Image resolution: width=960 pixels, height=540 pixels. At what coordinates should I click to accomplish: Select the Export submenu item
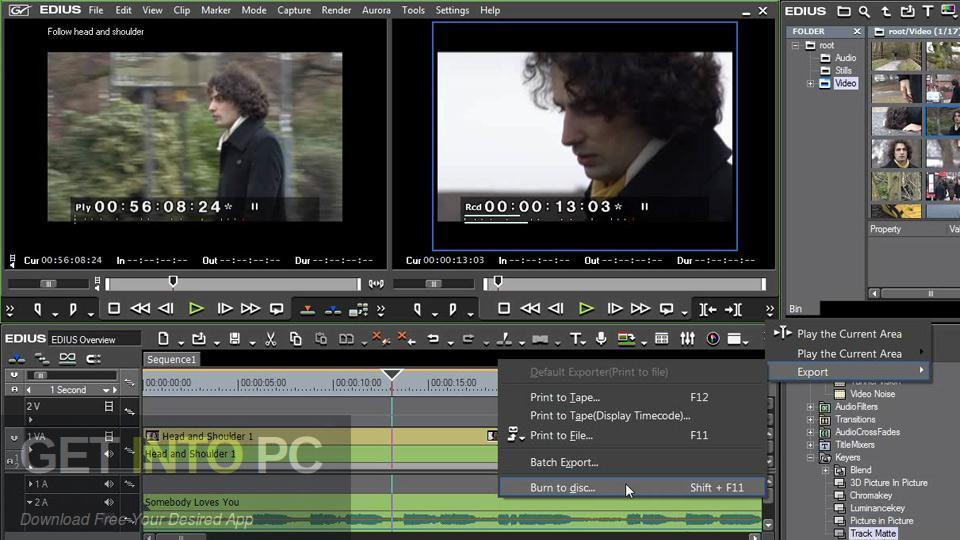[x=847, y=372]
